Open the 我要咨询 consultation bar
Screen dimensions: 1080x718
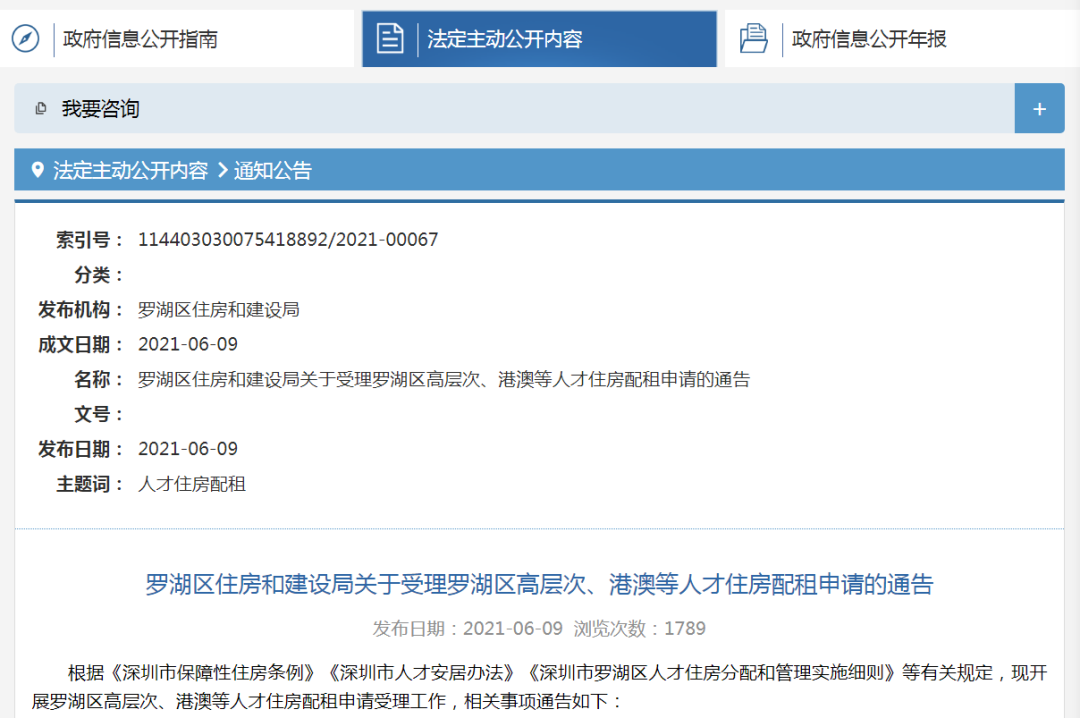click(x=514, y=108)
